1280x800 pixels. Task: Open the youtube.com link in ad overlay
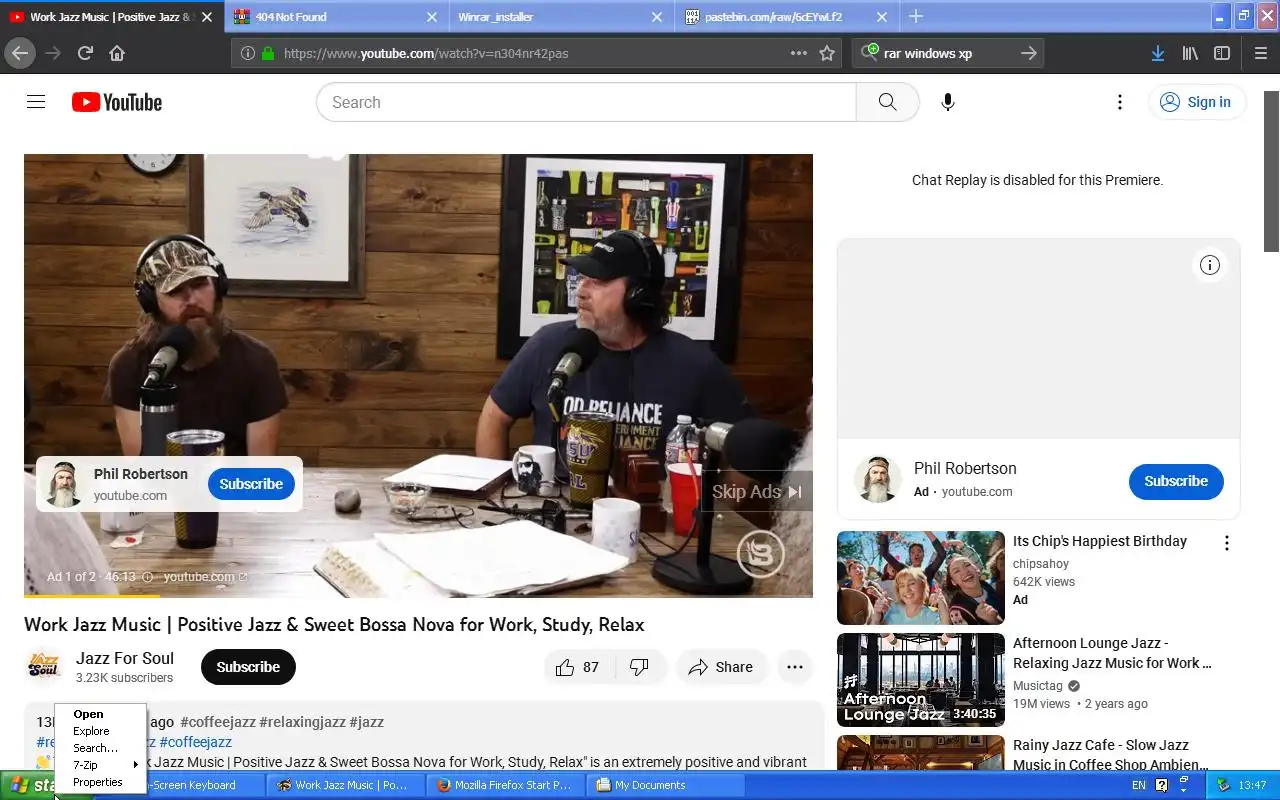205,577
